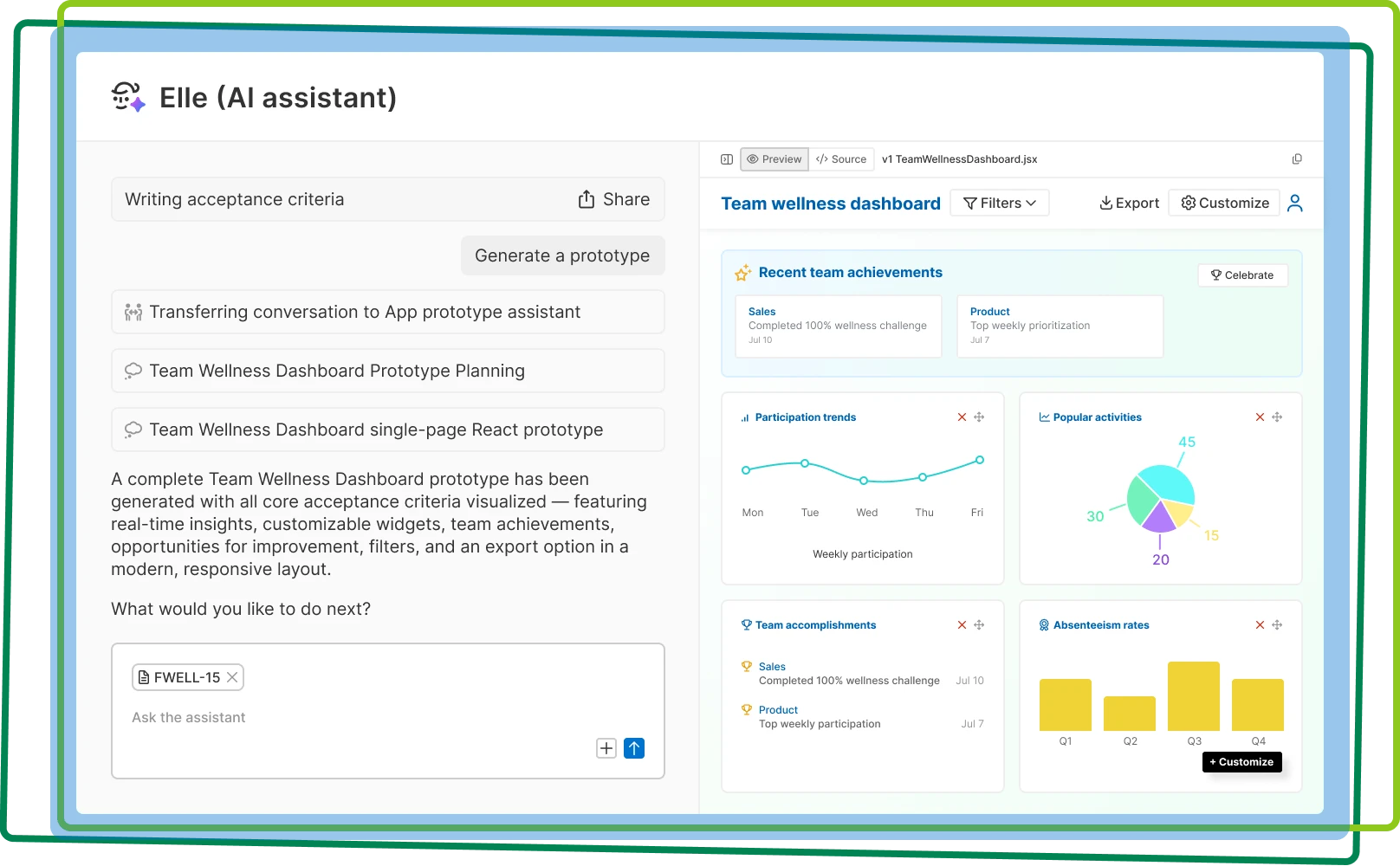Click the Export download icon
Viewport: 1400px width, 866px height.
(x=1106, y=203)
